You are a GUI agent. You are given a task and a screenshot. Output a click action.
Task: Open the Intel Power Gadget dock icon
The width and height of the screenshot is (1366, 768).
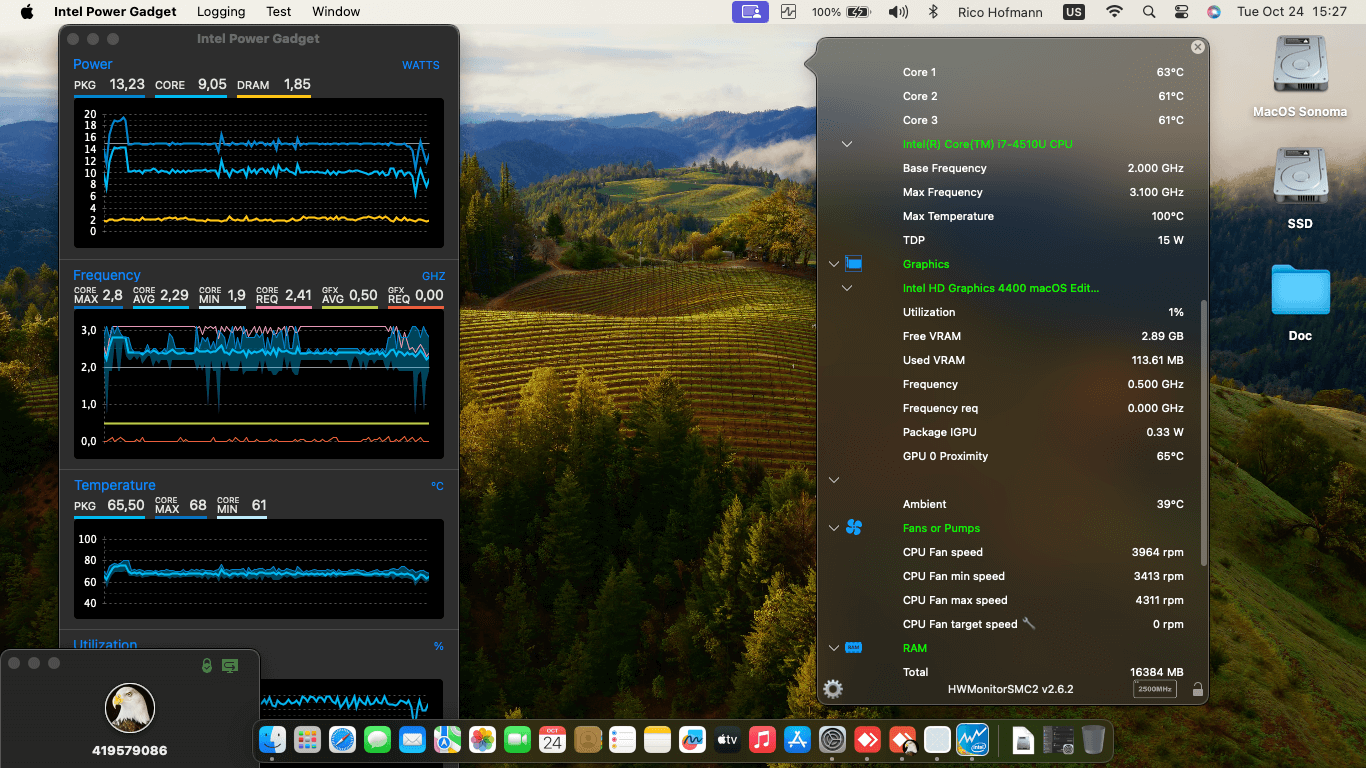(x=972, y=740)
